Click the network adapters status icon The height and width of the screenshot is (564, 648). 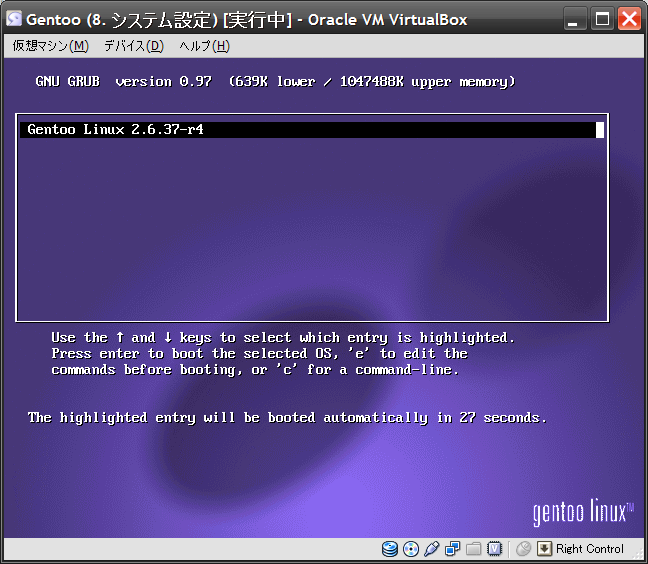[x=453, y=549]
